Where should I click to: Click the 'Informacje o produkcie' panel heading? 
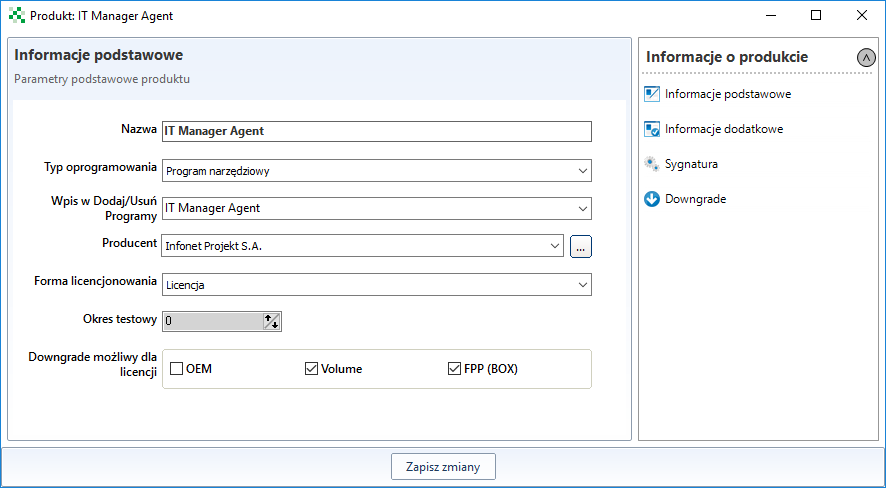pos(727,57)
